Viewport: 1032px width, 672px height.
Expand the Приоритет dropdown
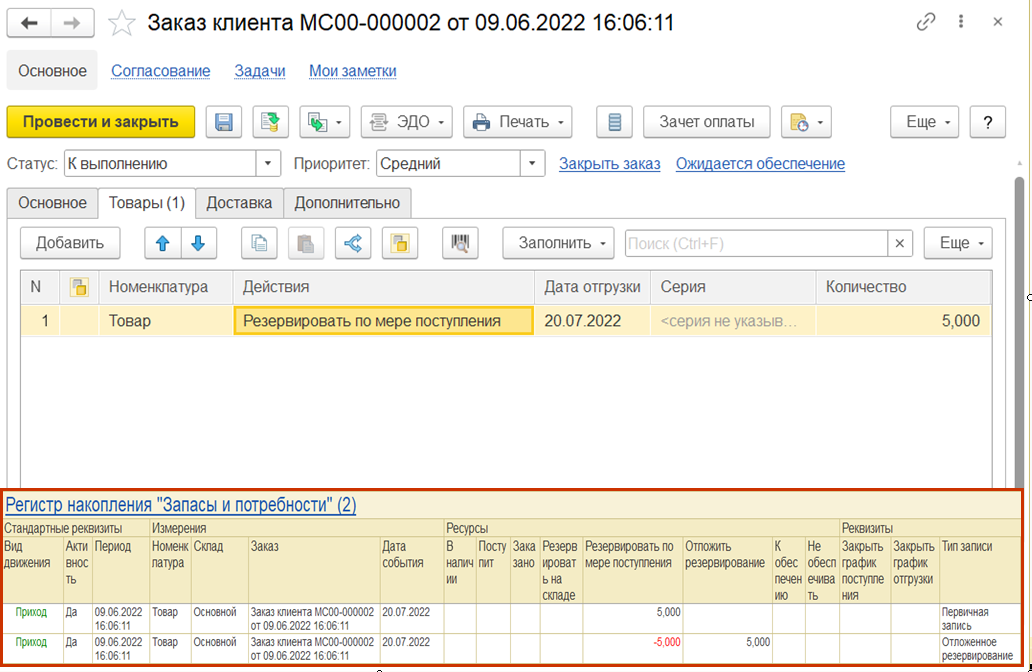534,164
